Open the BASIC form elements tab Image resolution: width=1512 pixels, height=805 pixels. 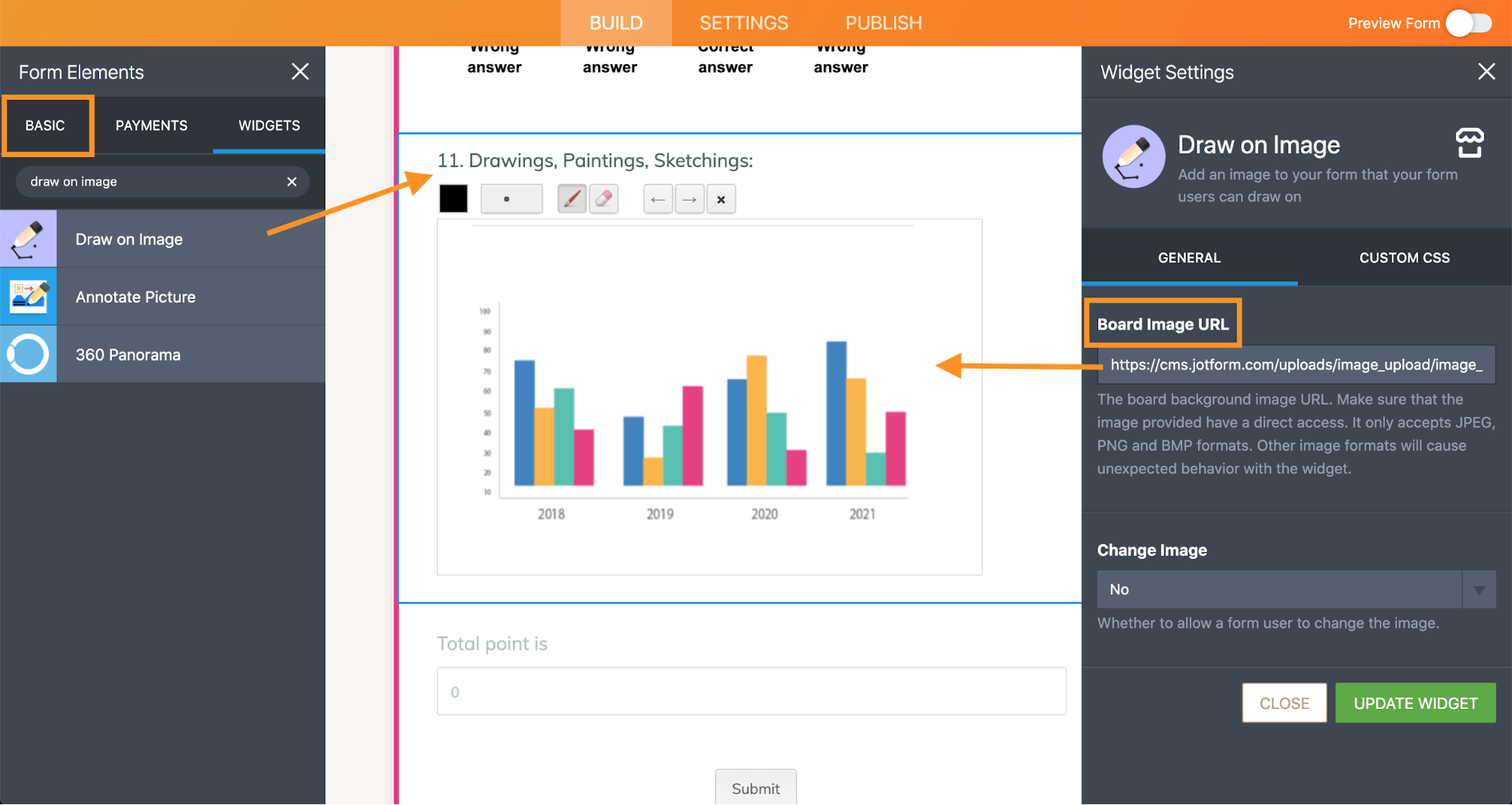[45, 126]
